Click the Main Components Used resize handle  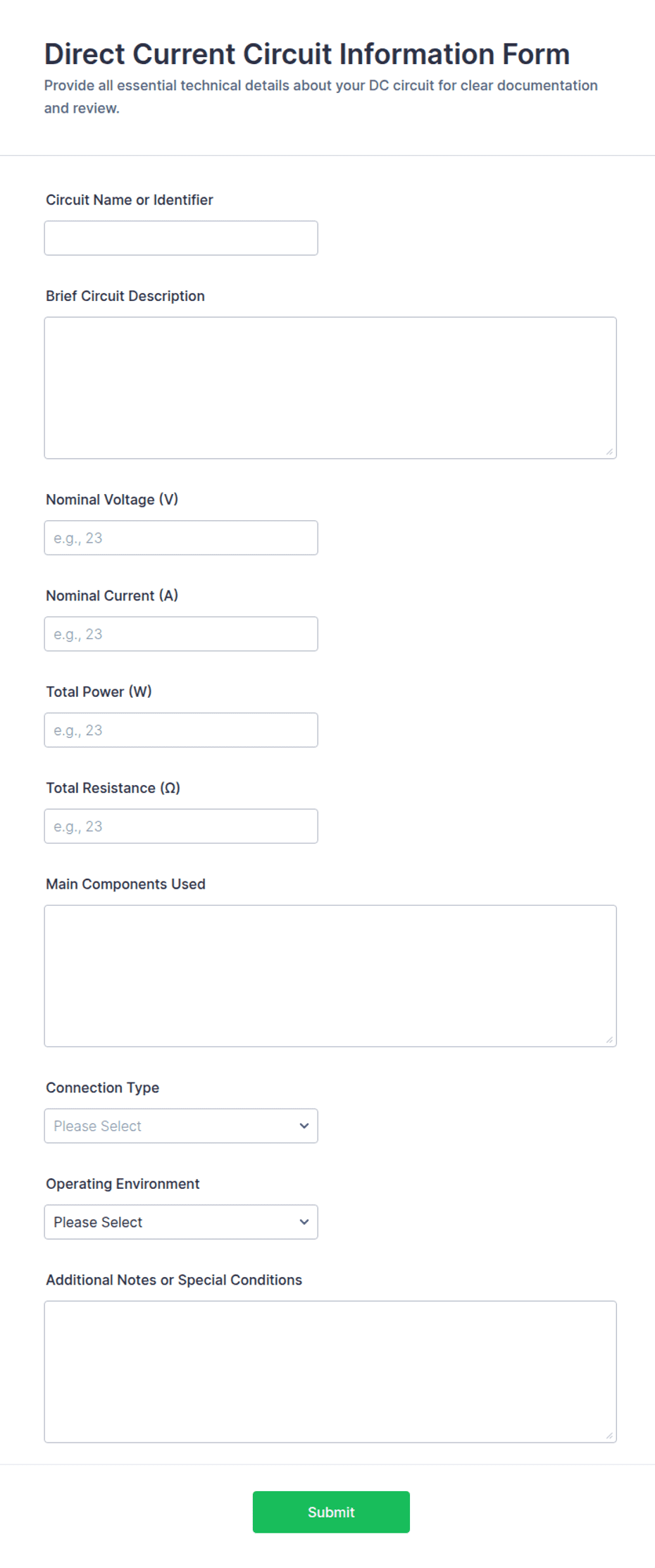pos(610,1040)
